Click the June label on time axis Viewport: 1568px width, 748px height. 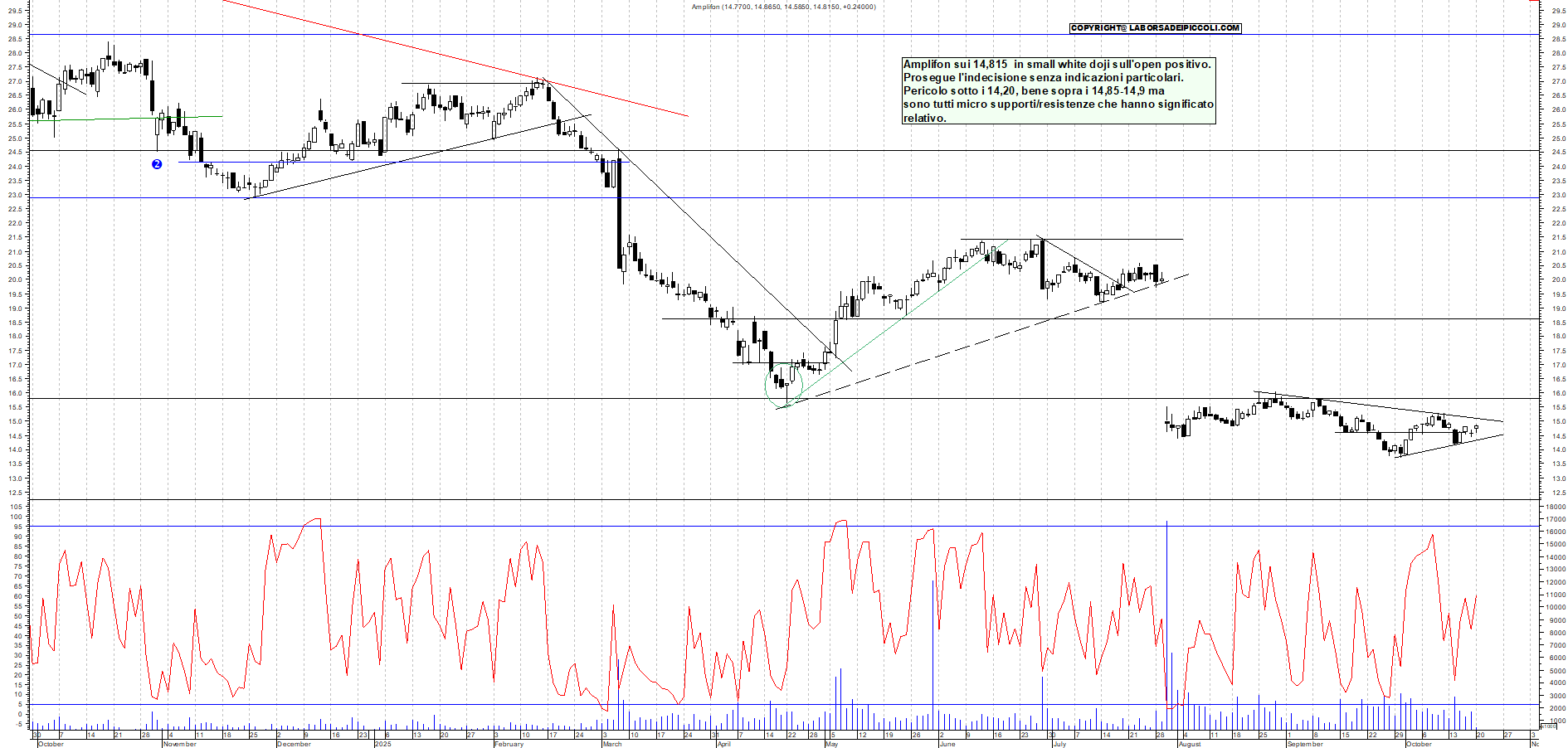pos(947,744)
